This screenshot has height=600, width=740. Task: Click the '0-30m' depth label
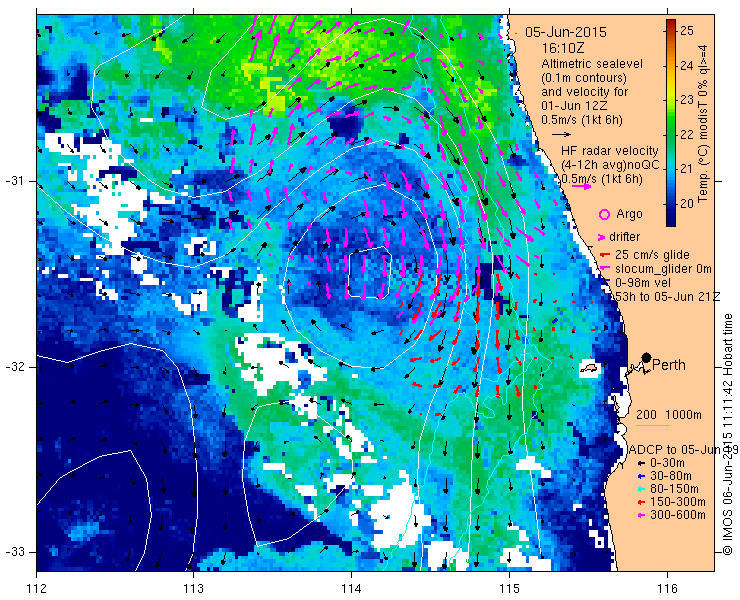667,464
